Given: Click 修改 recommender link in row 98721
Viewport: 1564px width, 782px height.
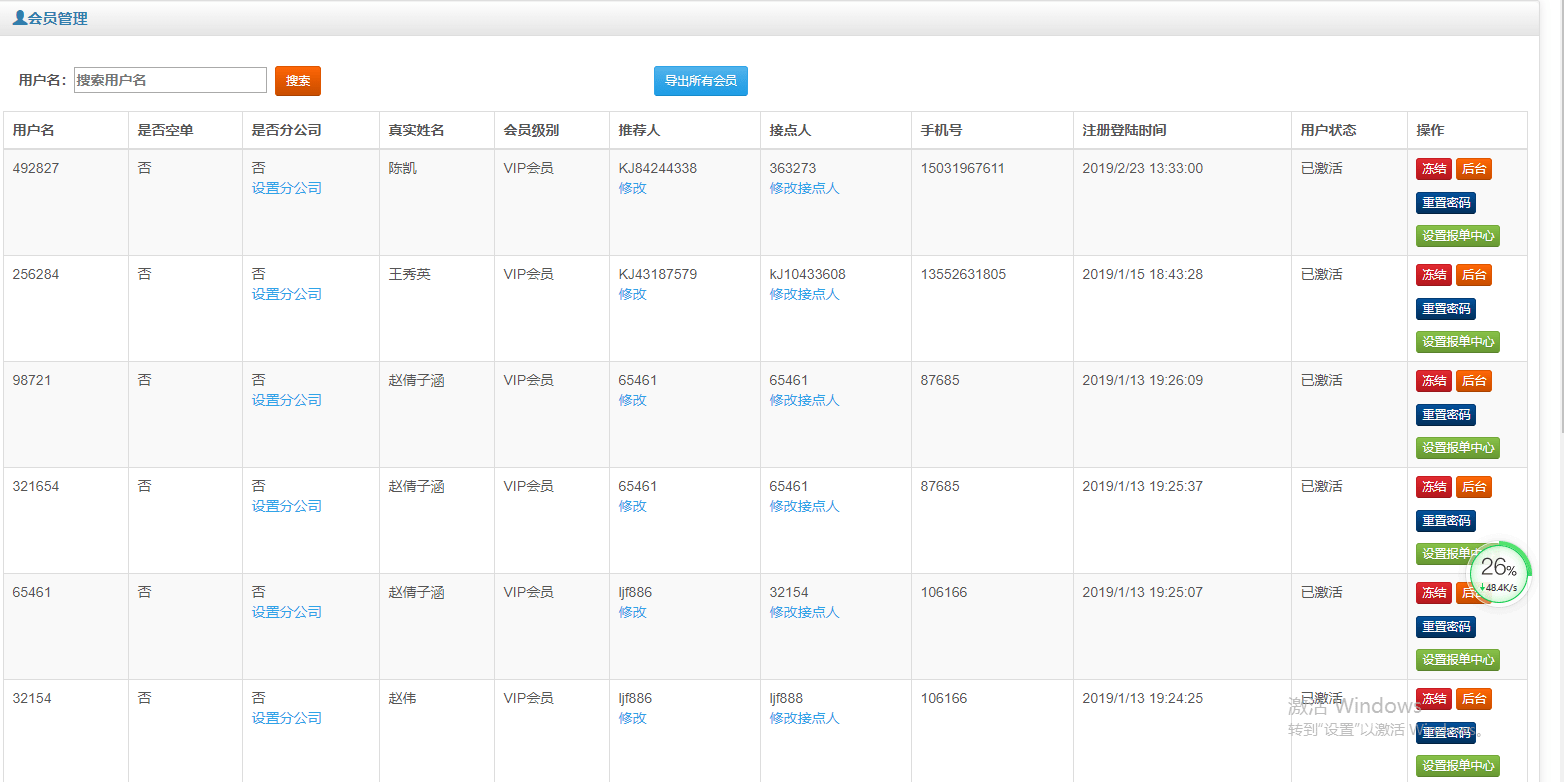Looking at the screenshot, I should coord(633,400).
